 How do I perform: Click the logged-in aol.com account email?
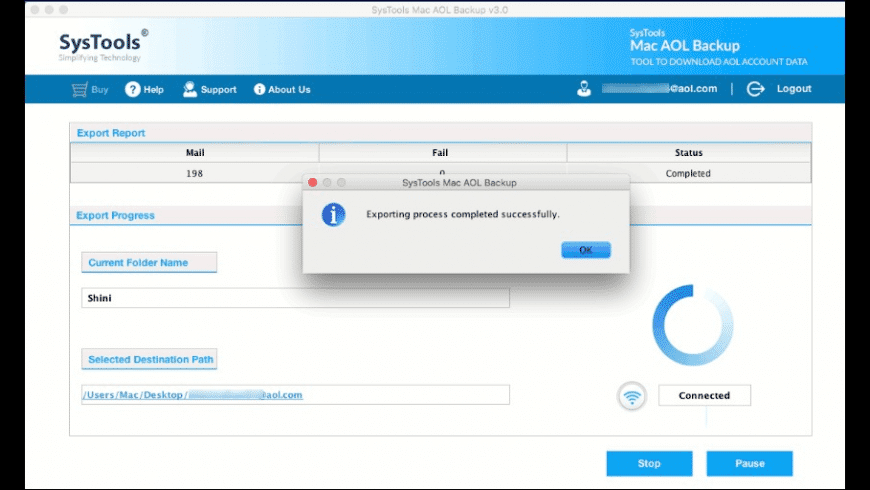[x=659, y=89]
